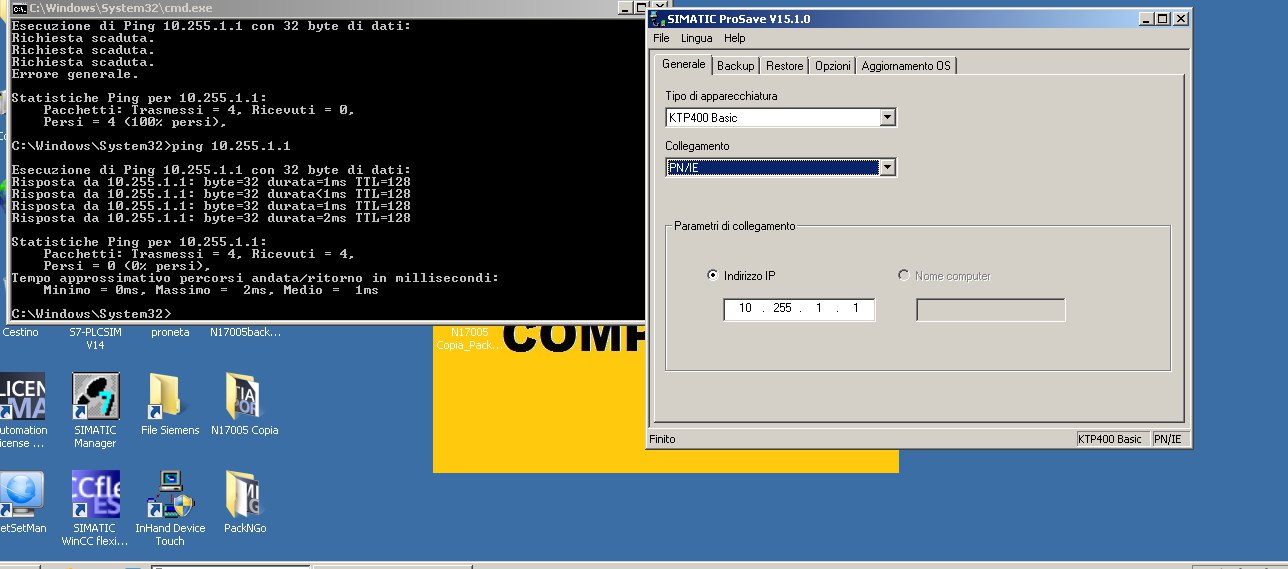The image size is (1288, 569).
Task: Select the proneta desktop label
Action: tap(170, 332)
